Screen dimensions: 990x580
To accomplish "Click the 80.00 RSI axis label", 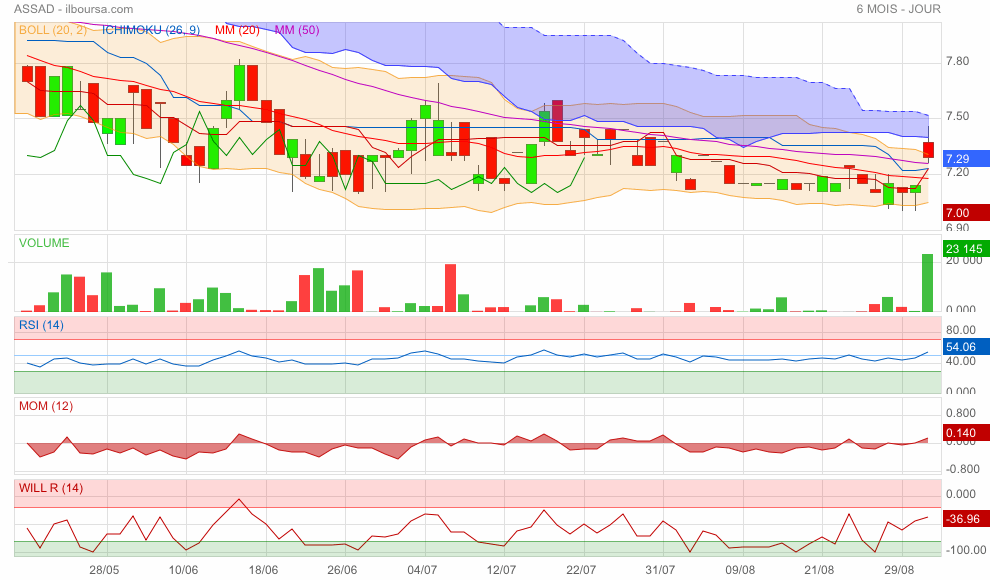I will [x=961, y=330].
